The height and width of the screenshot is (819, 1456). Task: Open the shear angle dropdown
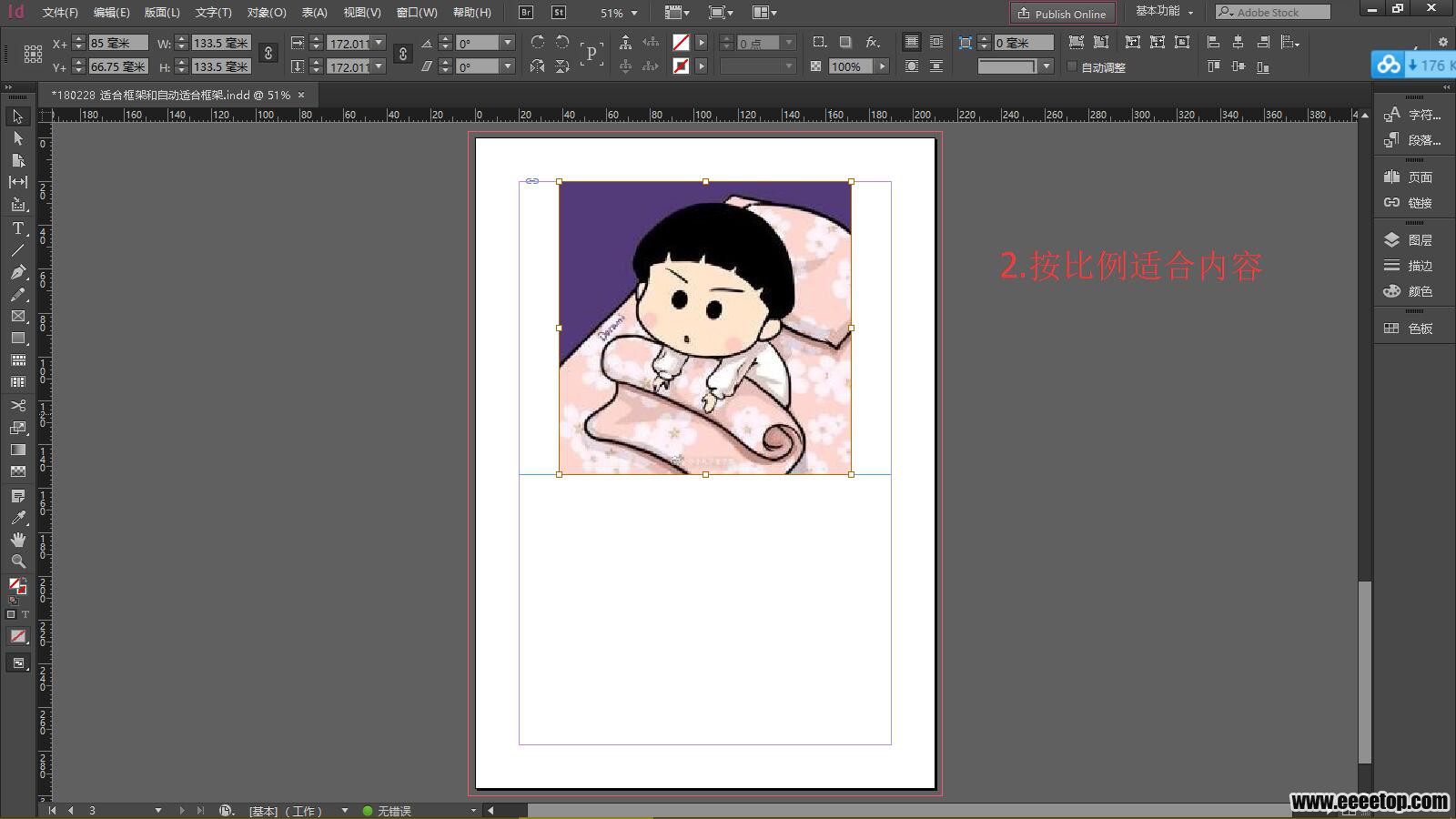tap(508, 66)
